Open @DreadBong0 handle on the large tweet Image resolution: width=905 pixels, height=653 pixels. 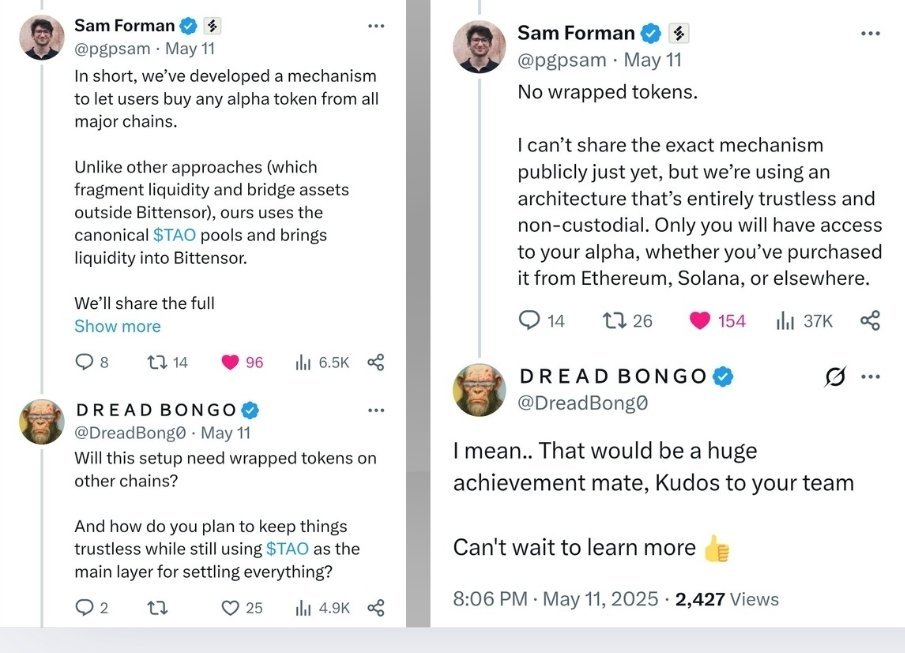click(x=582, y=403)
